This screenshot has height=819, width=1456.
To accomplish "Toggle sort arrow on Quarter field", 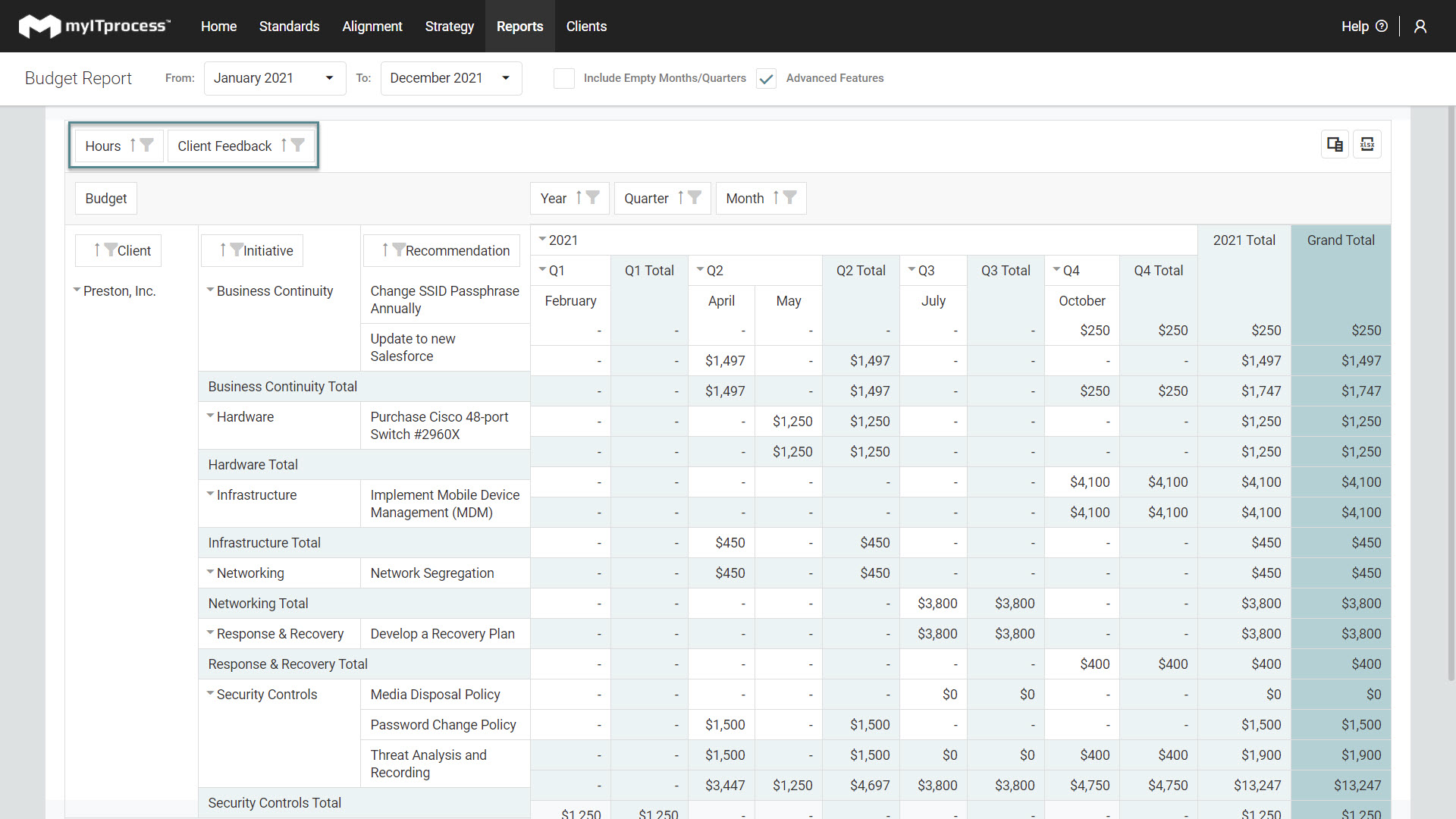I will (680, 197).
